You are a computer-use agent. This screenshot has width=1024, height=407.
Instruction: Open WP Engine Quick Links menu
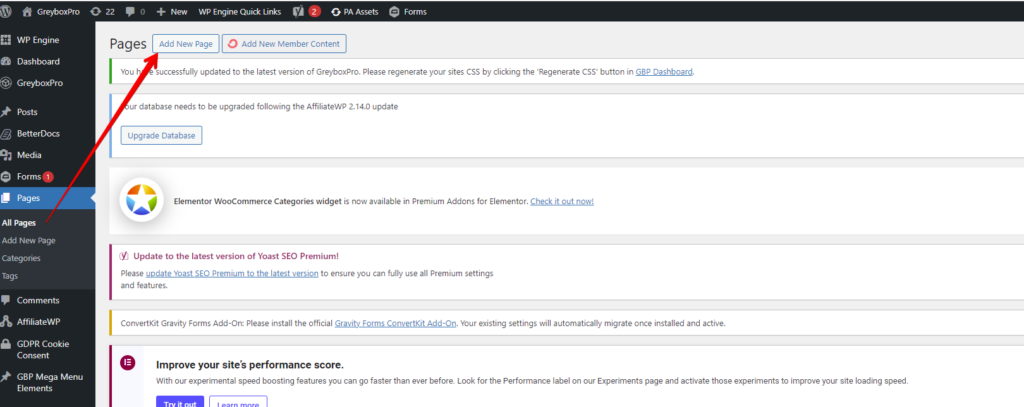coord(240,12)
